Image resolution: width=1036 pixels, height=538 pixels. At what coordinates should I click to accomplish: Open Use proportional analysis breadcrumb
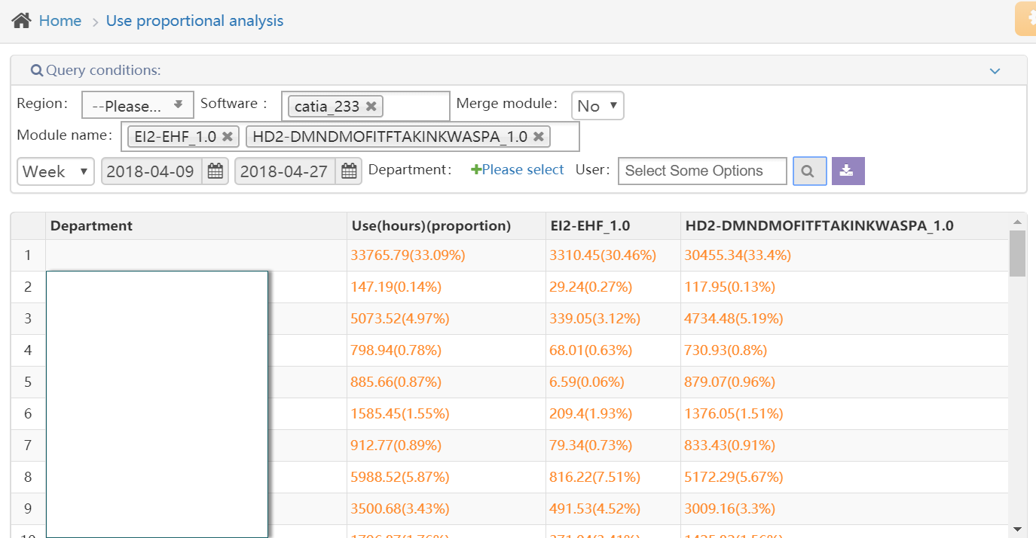[x=194, y=20]
